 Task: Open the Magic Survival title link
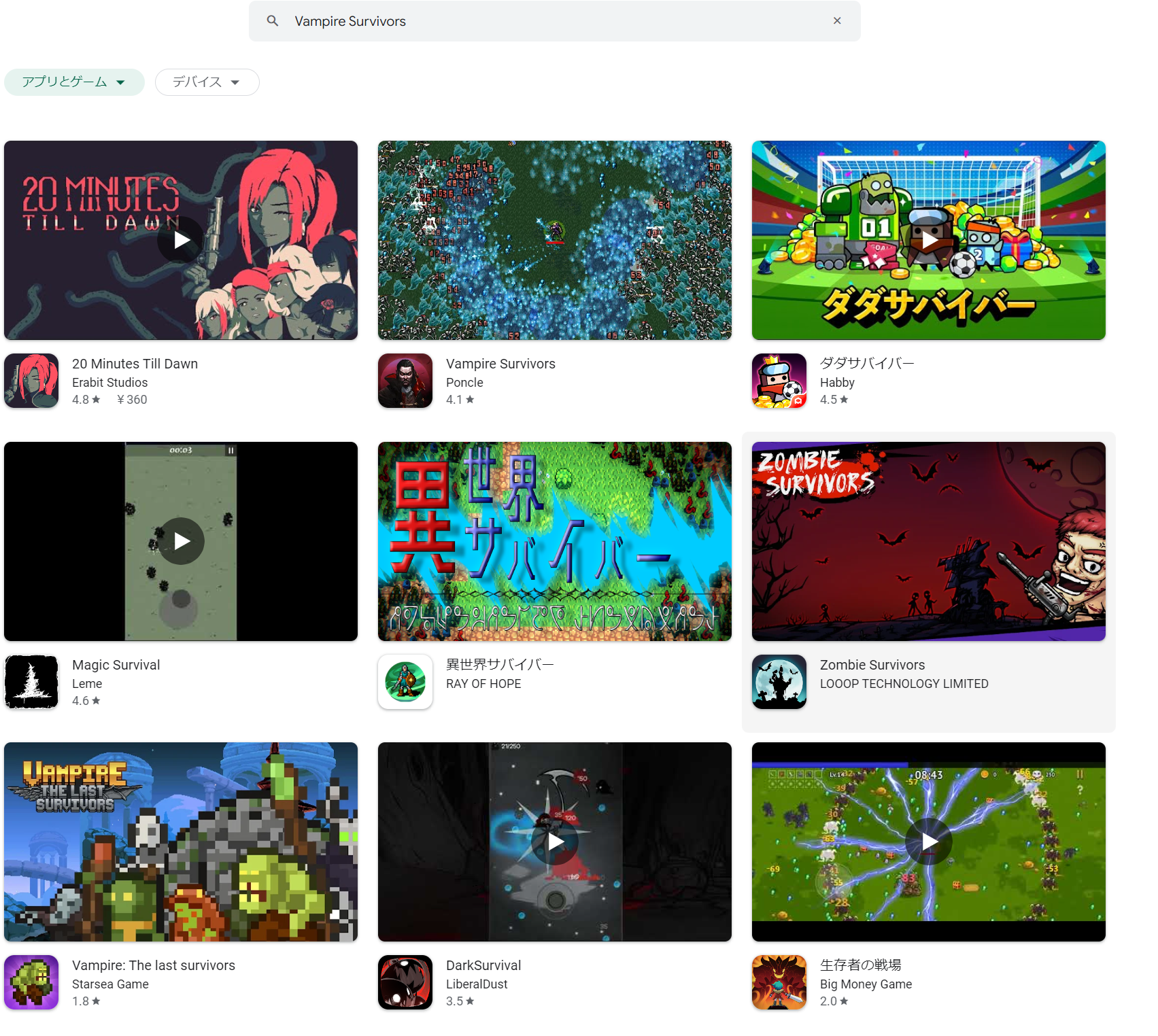[x=116, y=665]
